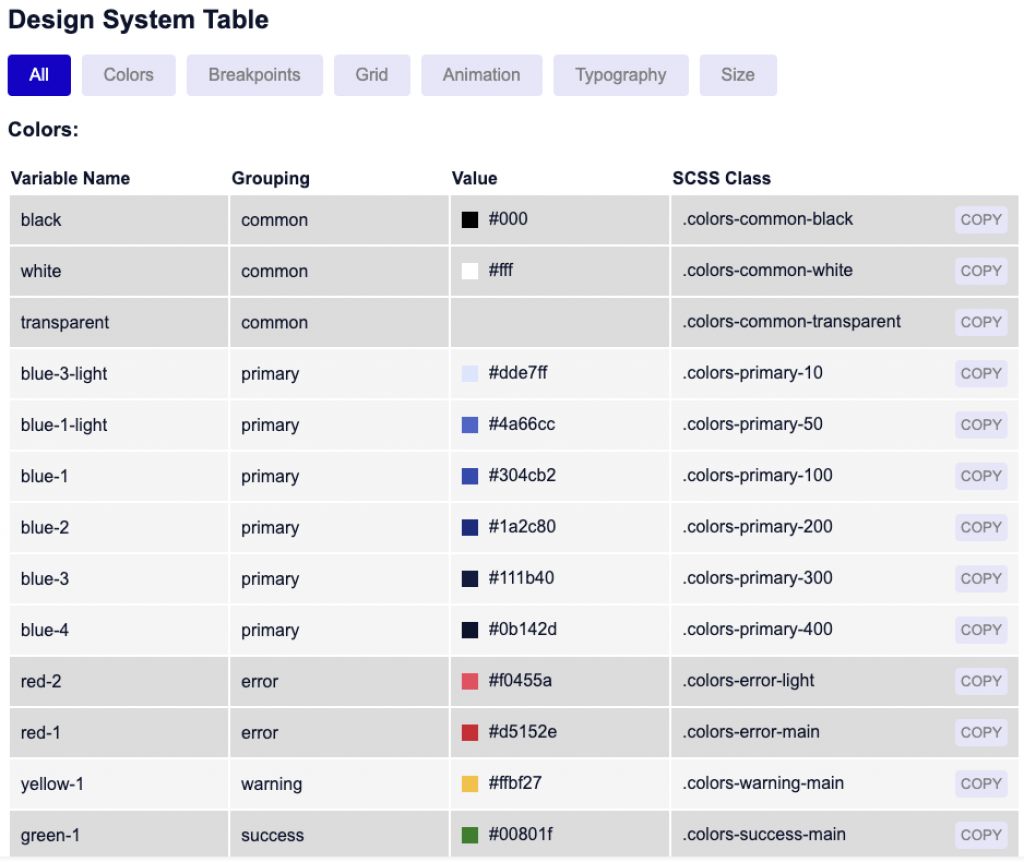
Task: Copy the .colors-primary-10 class
Action: [x=980, y=374]
